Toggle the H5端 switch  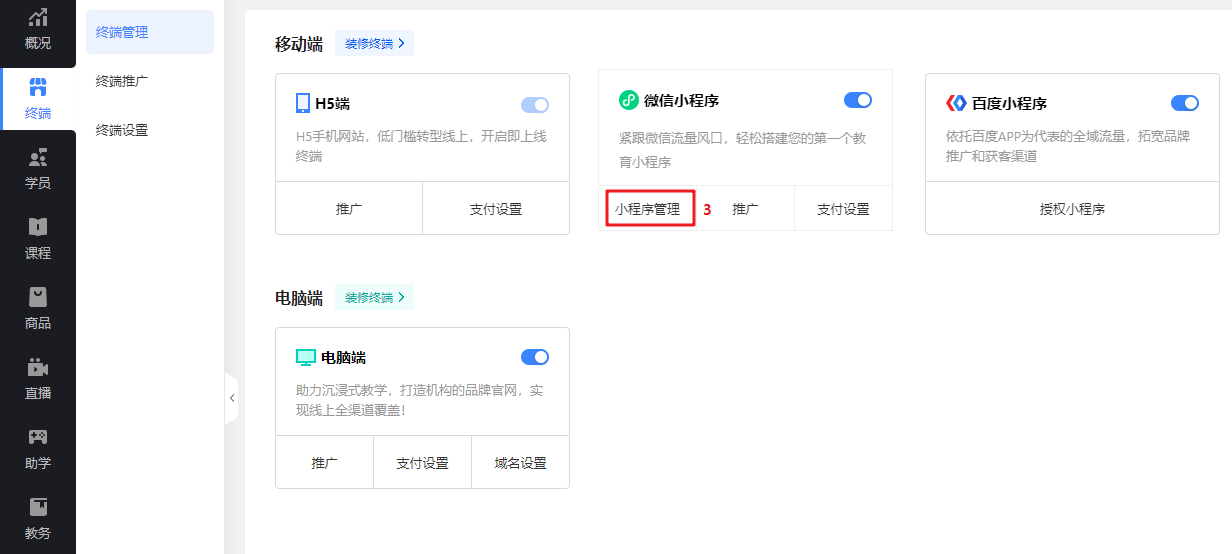point(535,104)
